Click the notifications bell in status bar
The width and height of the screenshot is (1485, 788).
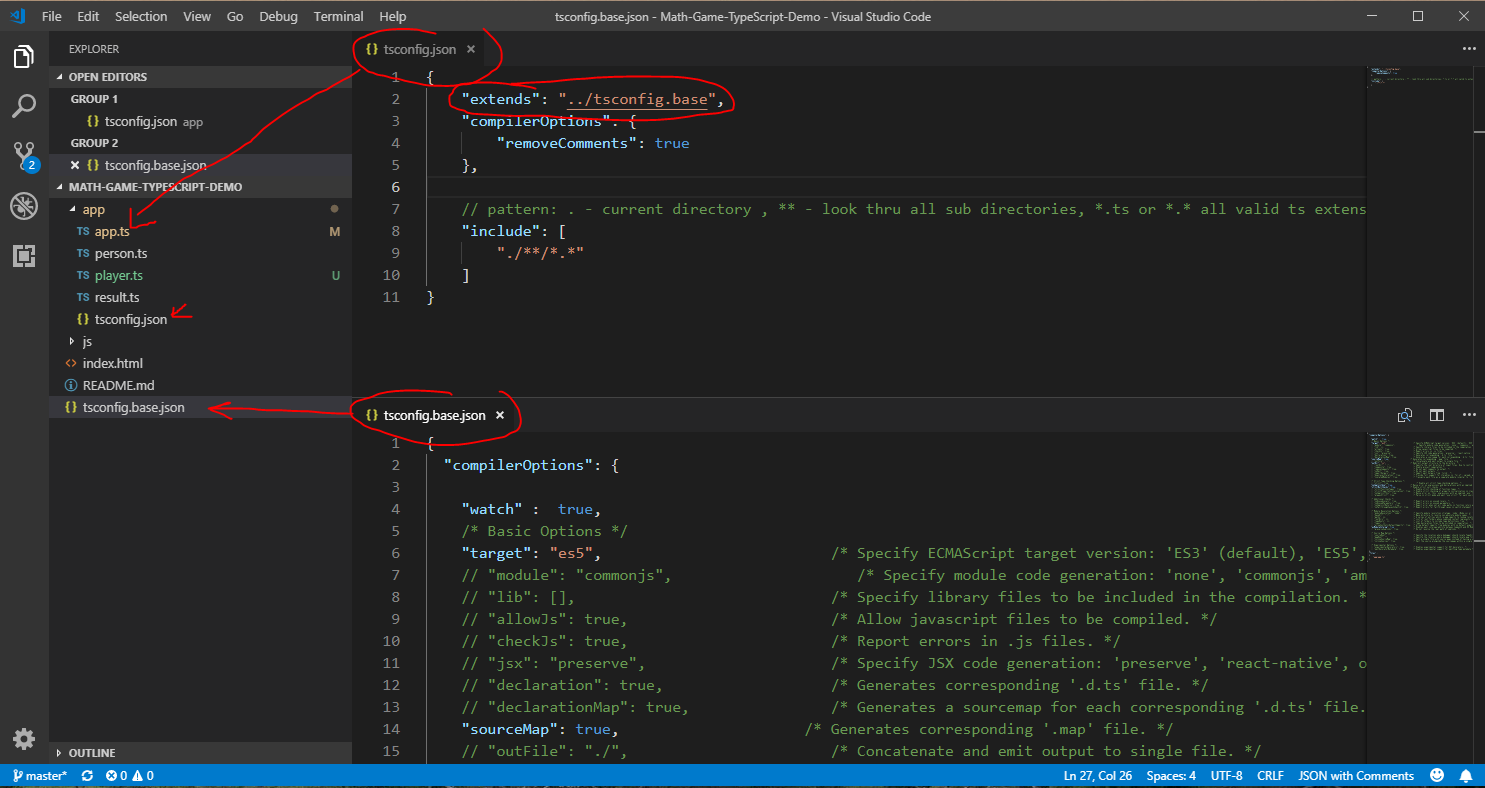[1465, 776]
